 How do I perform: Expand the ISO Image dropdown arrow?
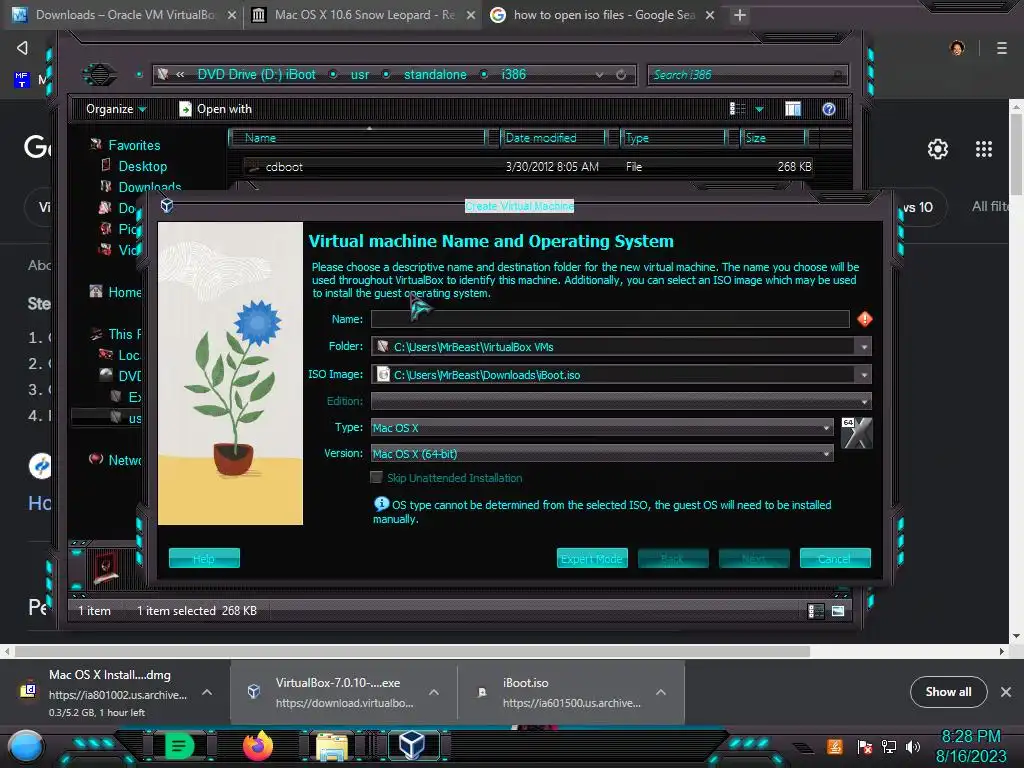click(x=864, y=375)
